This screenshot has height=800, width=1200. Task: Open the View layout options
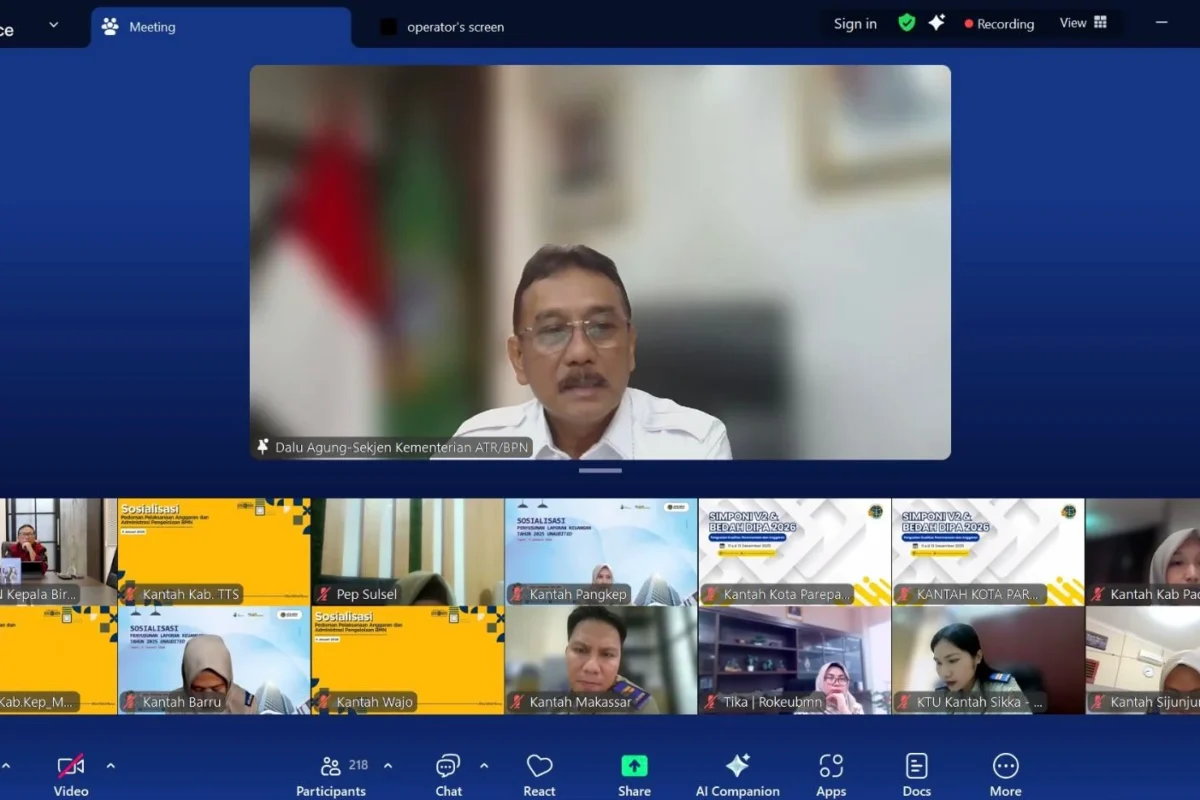(1081, 22)
